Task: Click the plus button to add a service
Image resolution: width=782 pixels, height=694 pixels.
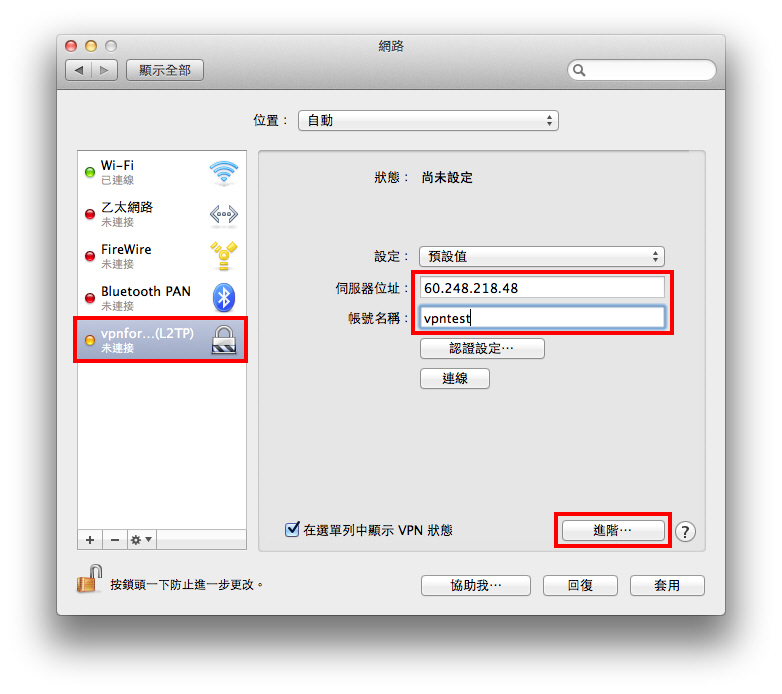Action: [x=90, y=540]
